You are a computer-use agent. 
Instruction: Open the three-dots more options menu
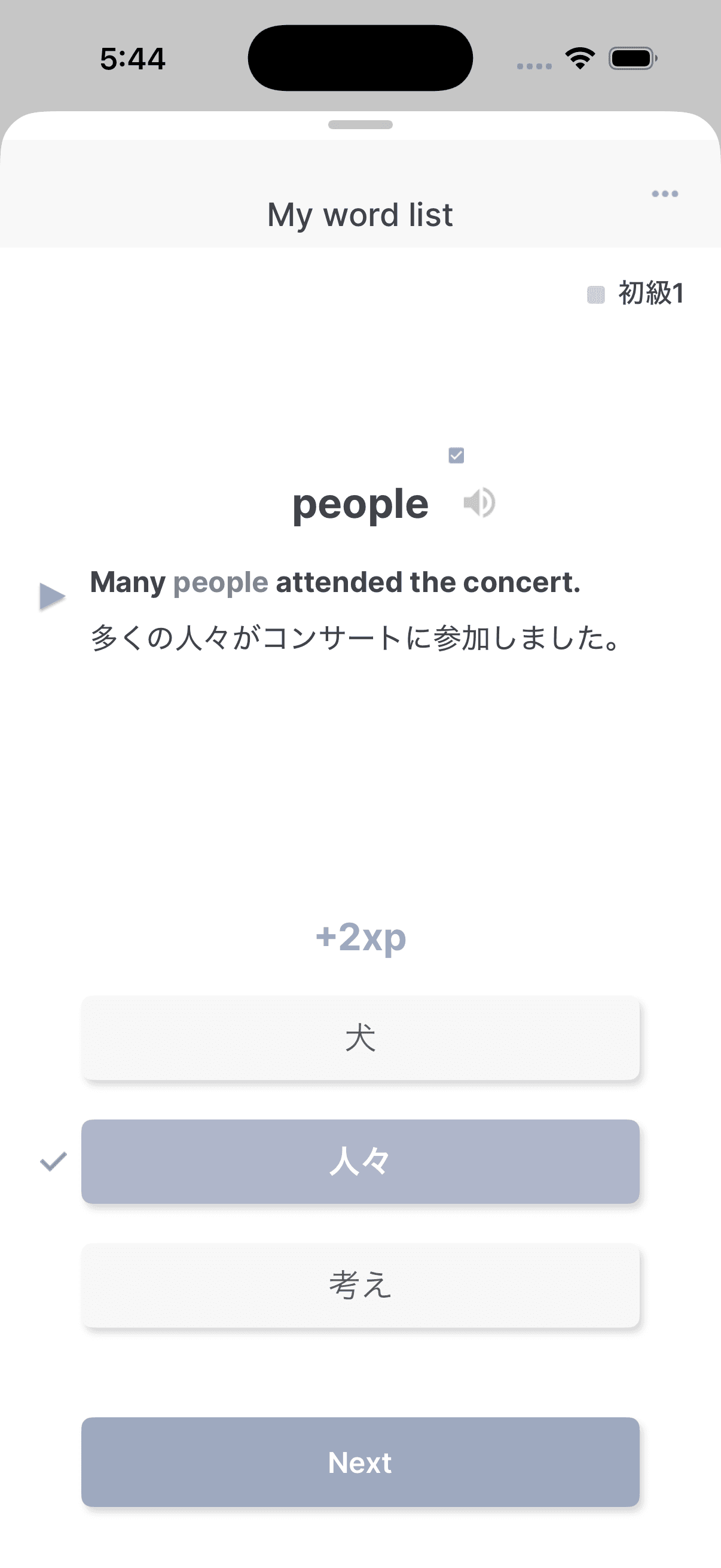coord(664,194)
